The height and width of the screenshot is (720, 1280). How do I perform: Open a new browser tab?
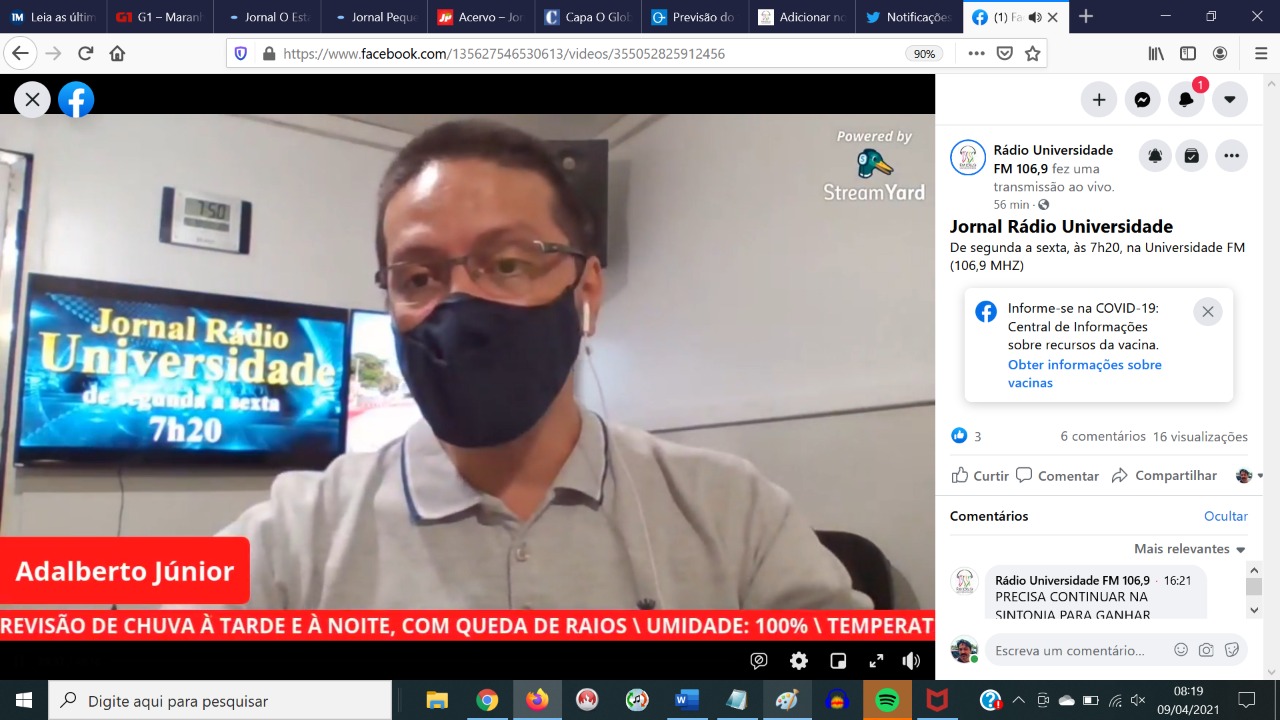coord(1086,17)
